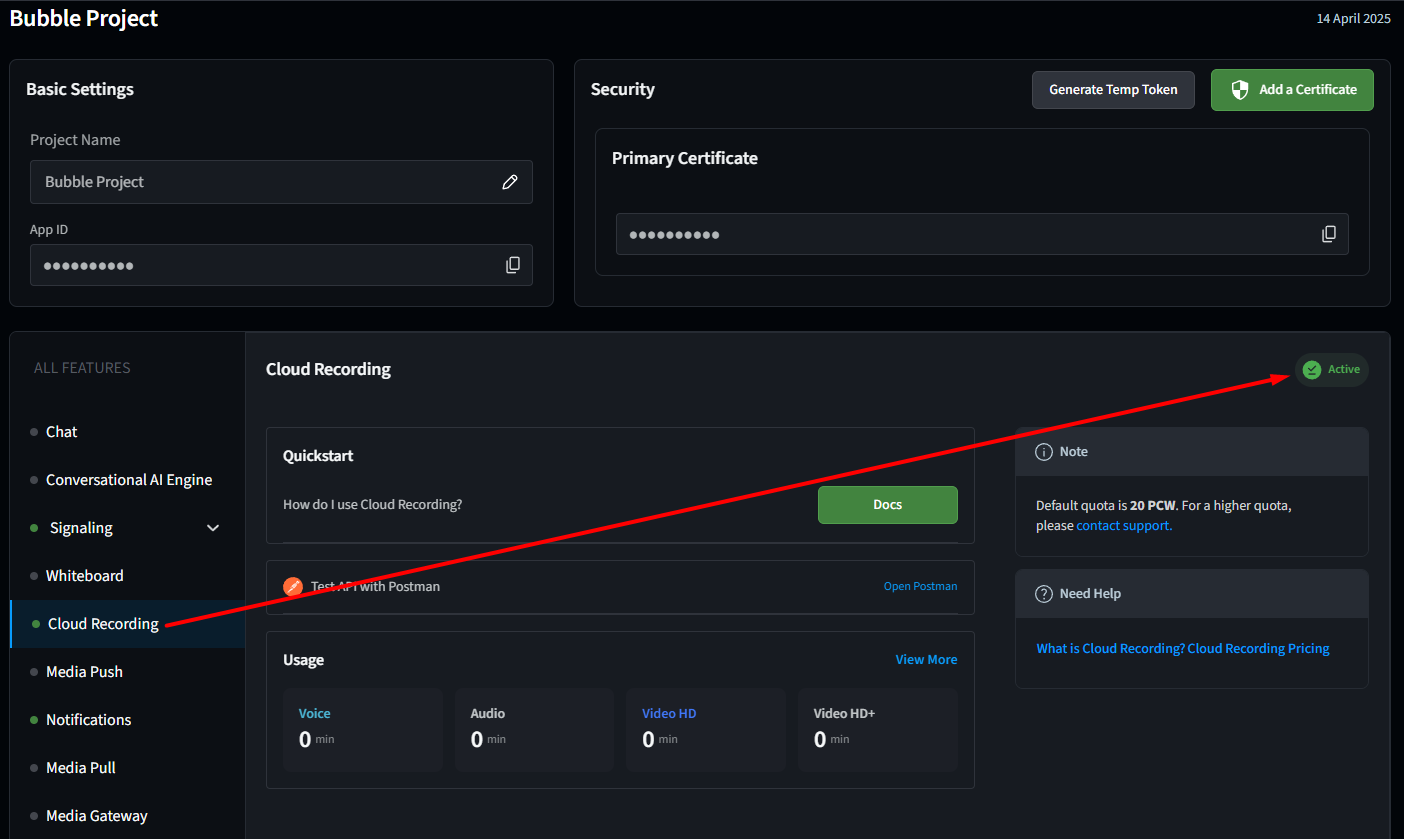Click the pencil edit icon for Project Name

(x=510, y=182)
